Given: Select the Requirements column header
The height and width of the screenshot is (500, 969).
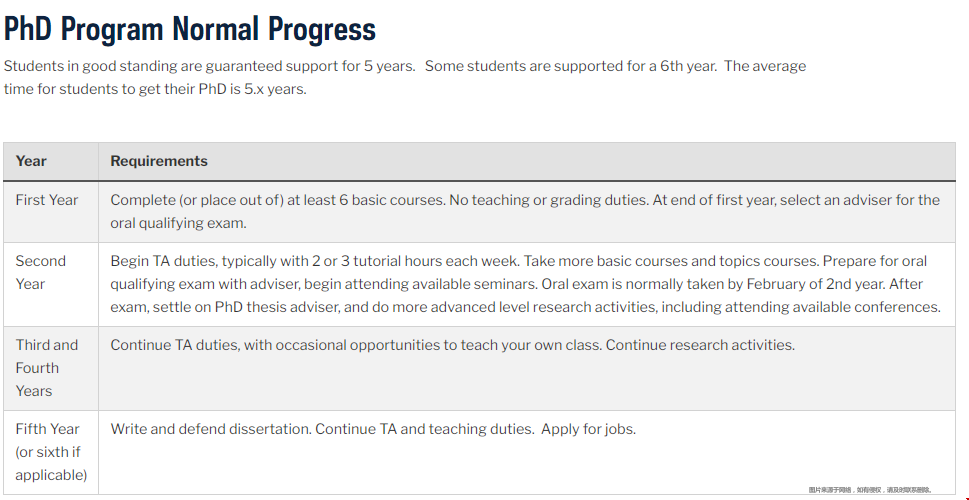Looking at the screenshot, I should [159, 161].
